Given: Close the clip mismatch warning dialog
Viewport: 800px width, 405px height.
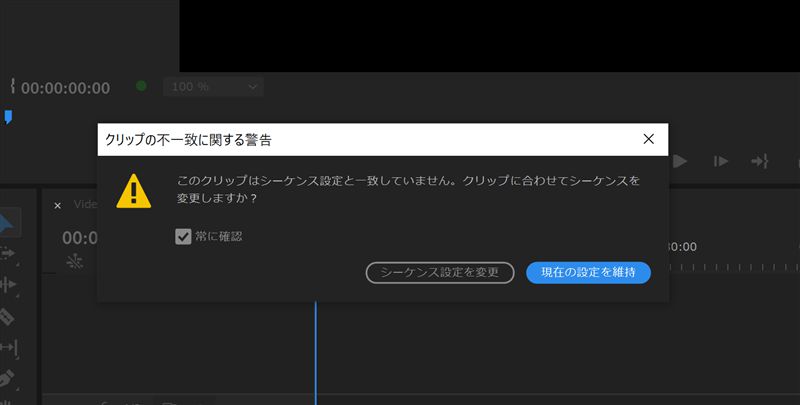Looking at the screenshot, I should tap(648, 139).
